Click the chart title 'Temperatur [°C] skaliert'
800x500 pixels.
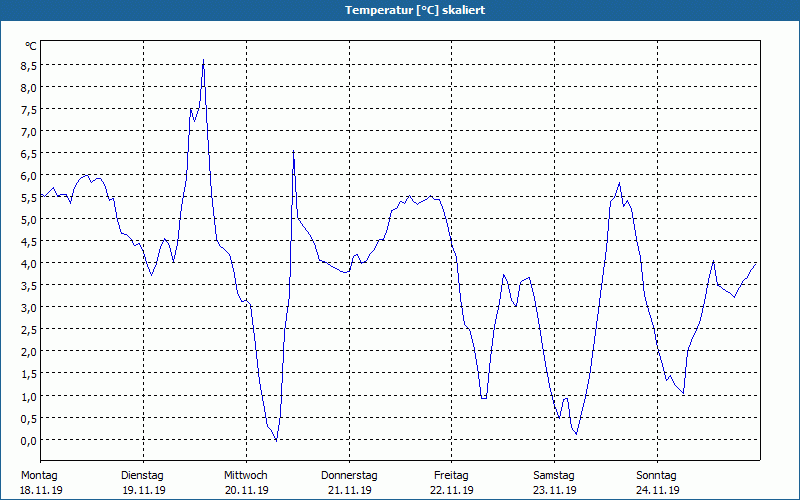point(415,10)
